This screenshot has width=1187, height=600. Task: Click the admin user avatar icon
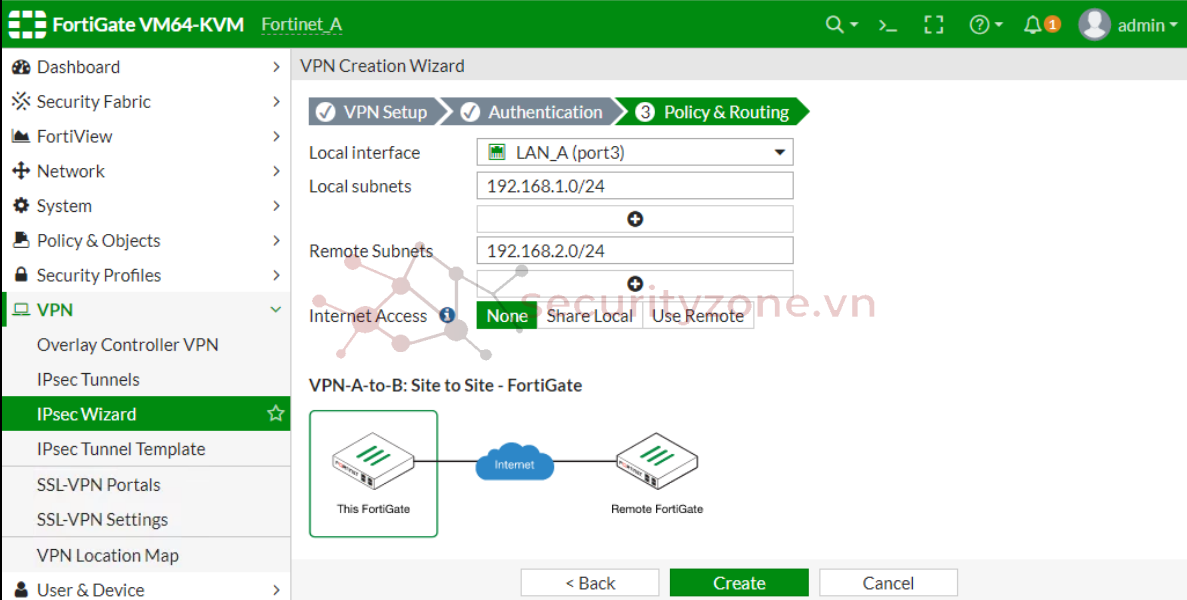[1095, 25]
